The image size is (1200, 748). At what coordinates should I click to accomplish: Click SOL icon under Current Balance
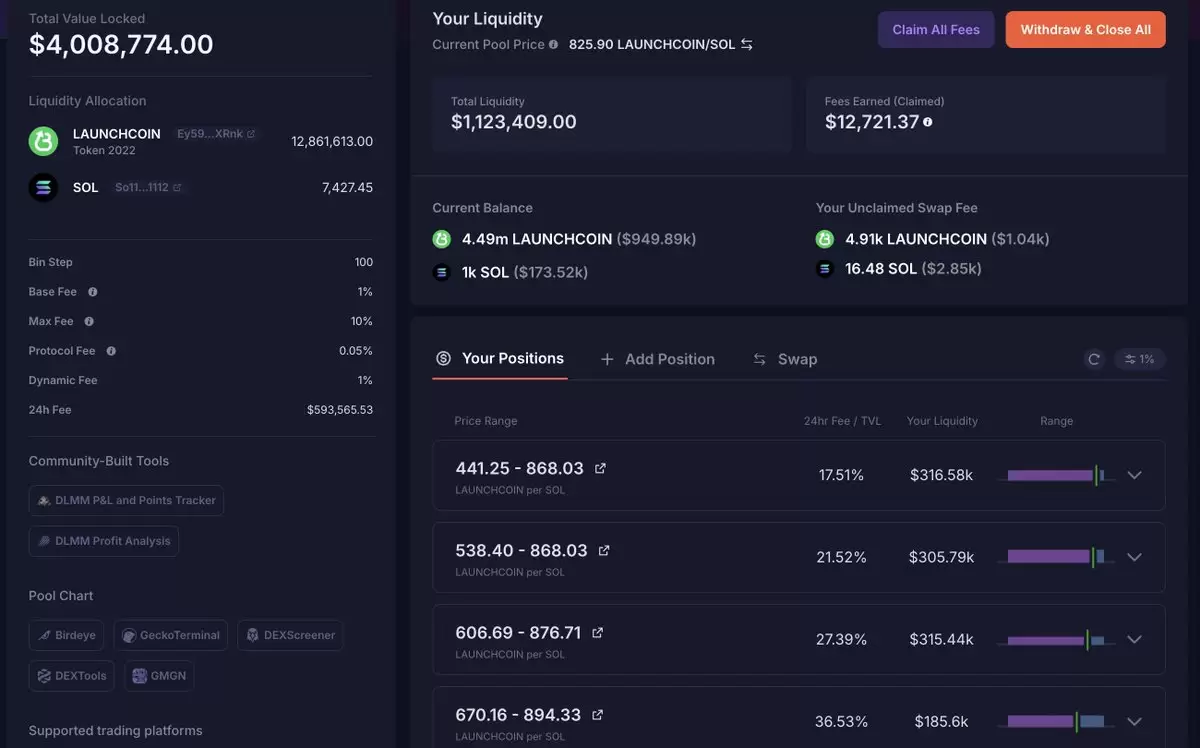click(442, 272)
